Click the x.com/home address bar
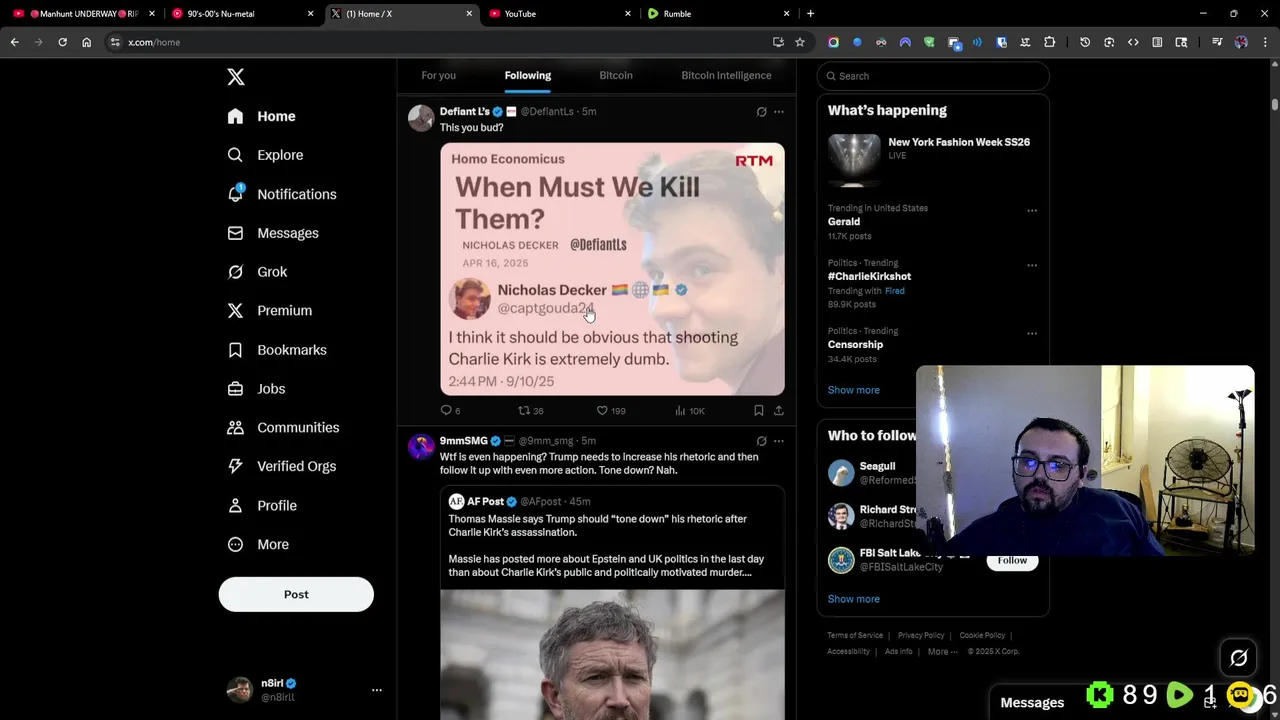1280x720 pixels. (440, 42)
